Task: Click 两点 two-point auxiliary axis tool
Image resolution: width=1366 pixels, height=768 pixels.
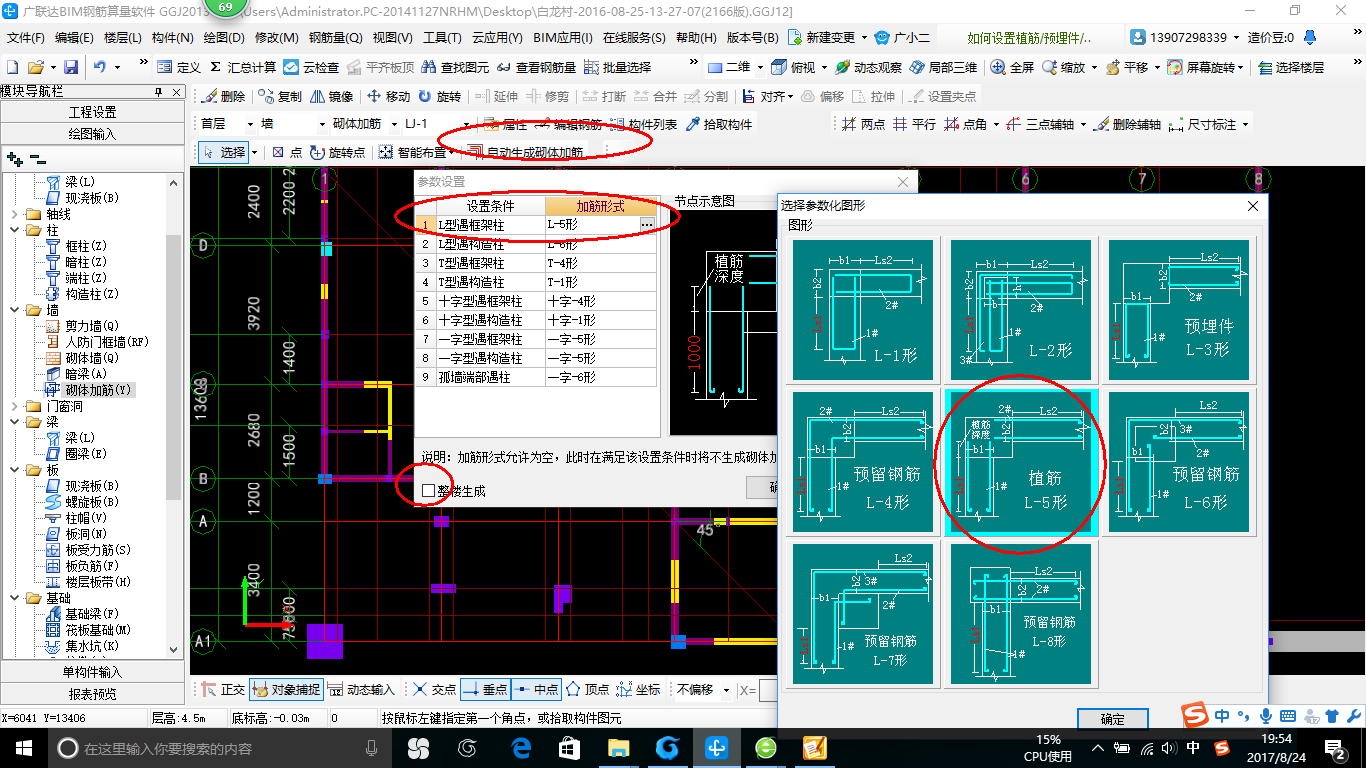Action: click(x=864, y=124)
